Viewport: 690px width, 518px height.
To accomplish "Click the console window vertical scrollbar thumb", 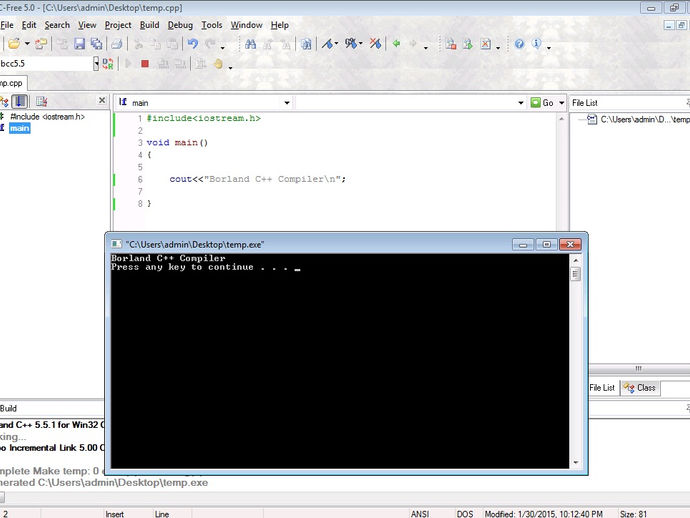I will [x=575, y=275].
